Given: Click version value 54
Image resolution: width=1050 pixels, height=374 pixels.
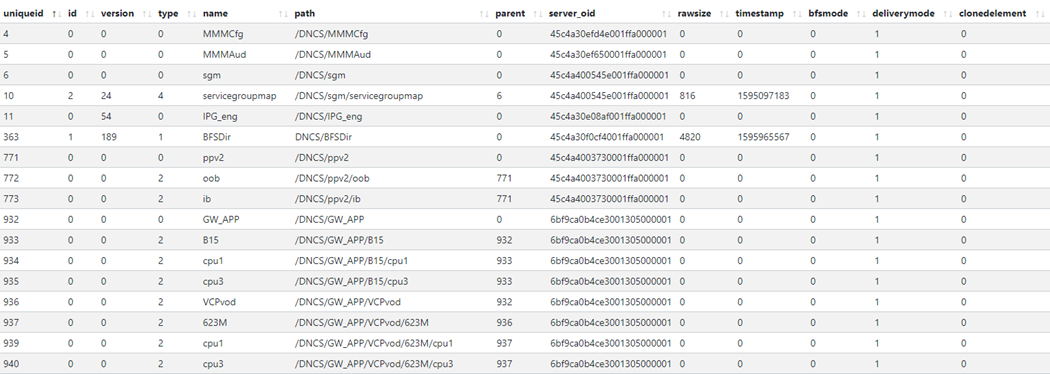Looking at the screenshot, I should [106, 116].
